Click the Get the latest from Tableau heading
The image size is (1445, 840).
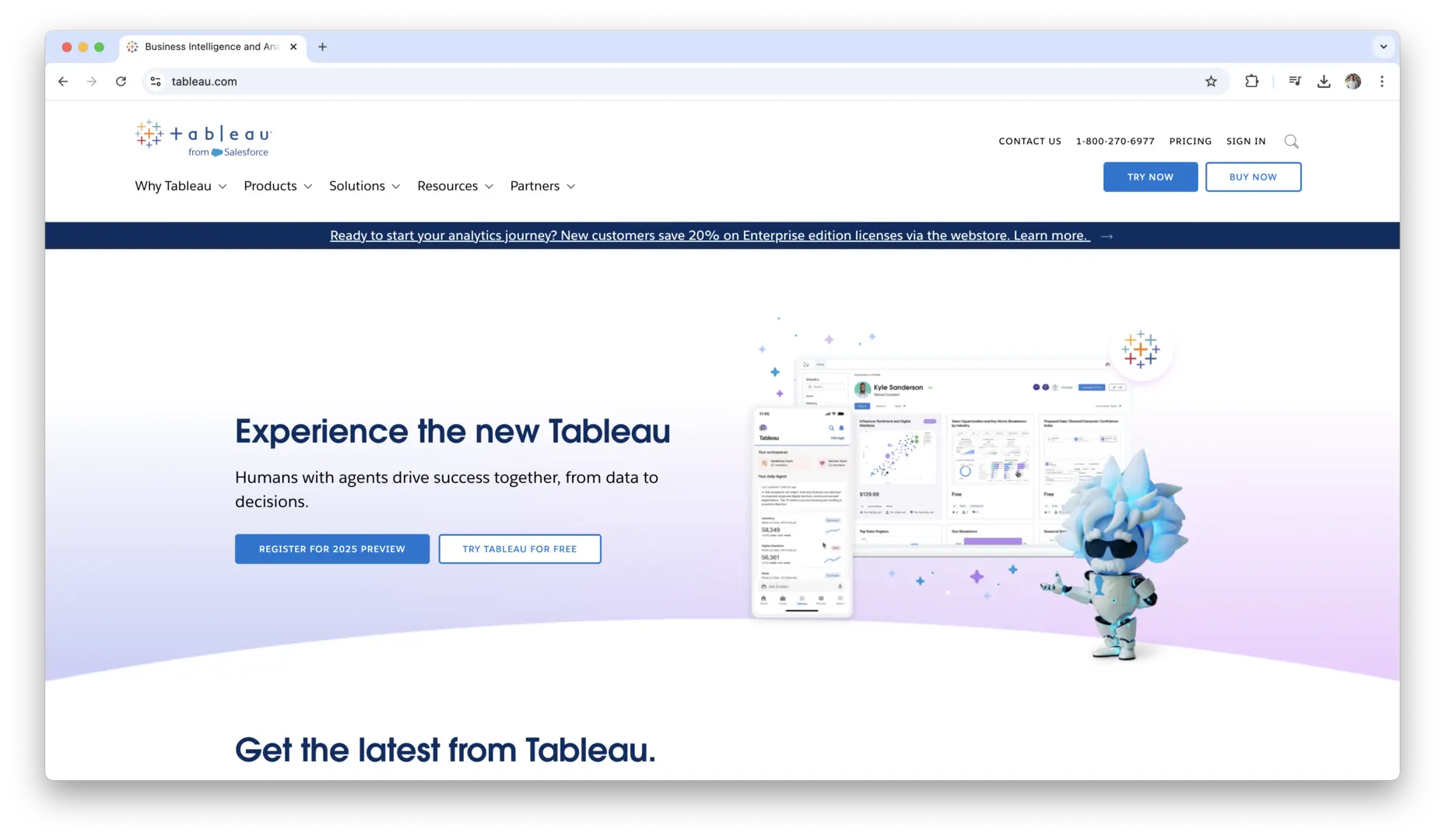click(x=445, y=750)
